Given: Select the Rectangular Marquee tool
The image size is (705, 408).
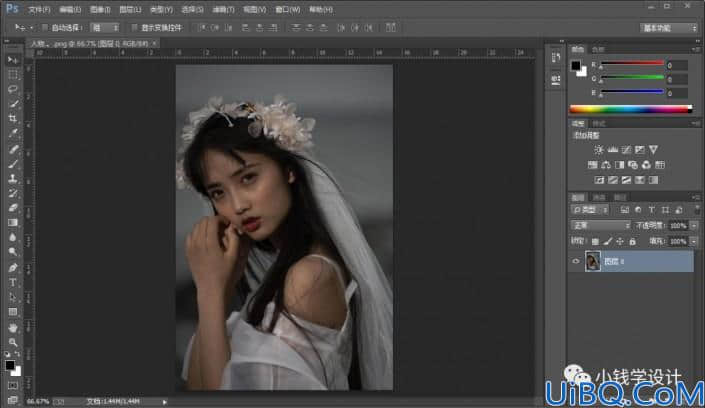Looking at the screenshot, I should click(13, 75).
